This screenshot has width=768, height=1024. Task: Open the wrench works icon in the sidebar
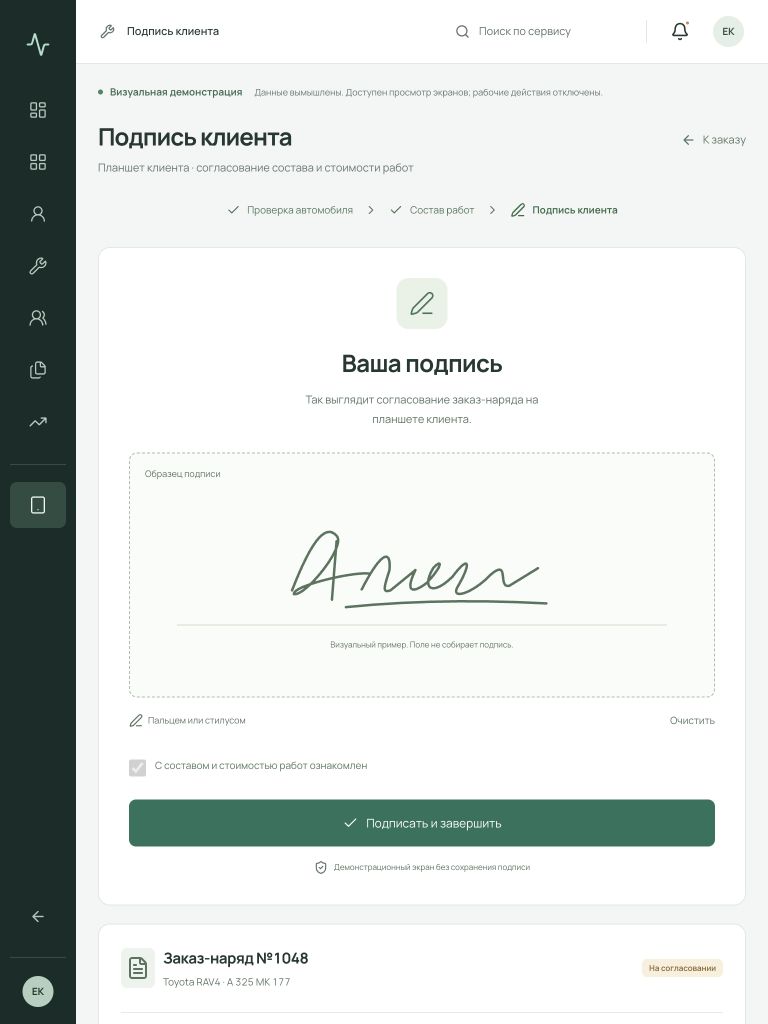point(38,266)
